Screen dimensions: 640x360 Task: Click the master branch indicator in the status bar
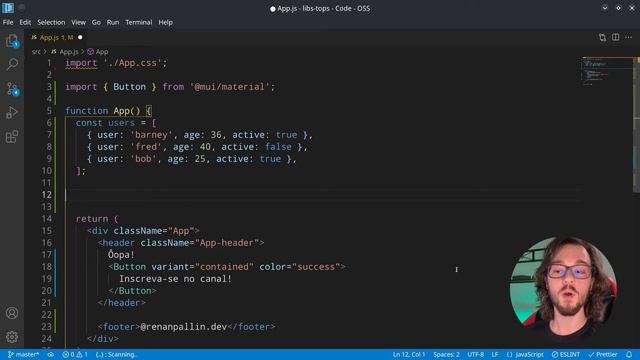pyautogui.click(x=23, y=354)
